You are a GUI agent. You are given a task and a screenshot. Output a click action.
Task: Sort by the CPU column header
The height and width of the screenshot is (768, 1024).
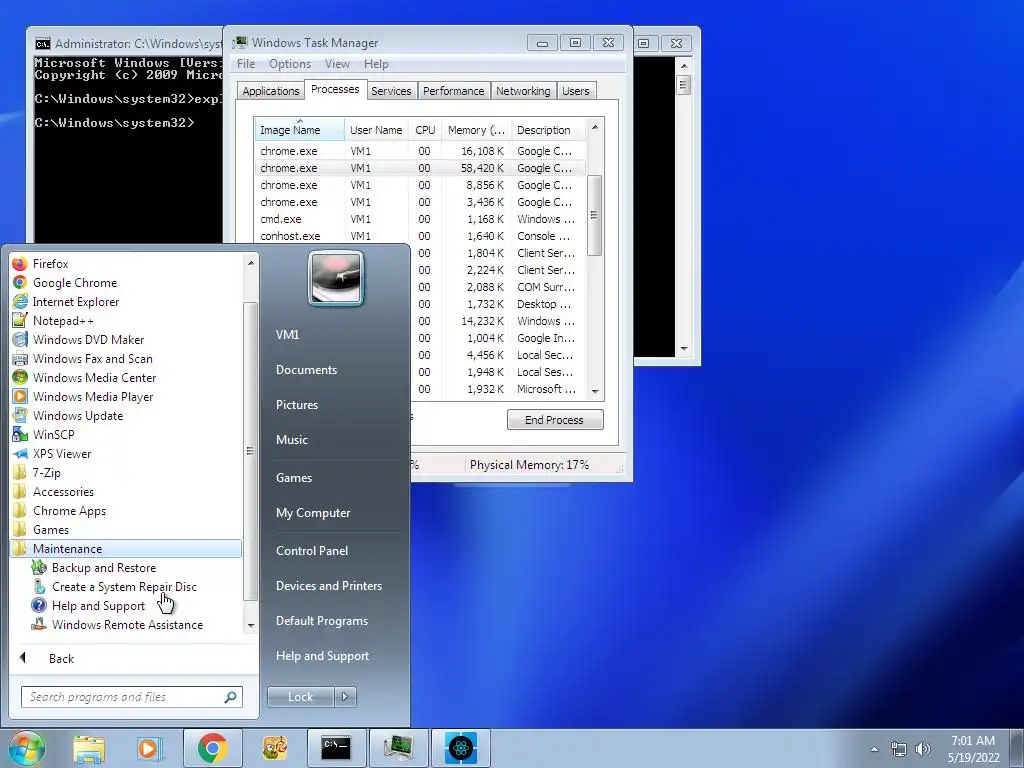pyautogui.click(x=425, y=130)
